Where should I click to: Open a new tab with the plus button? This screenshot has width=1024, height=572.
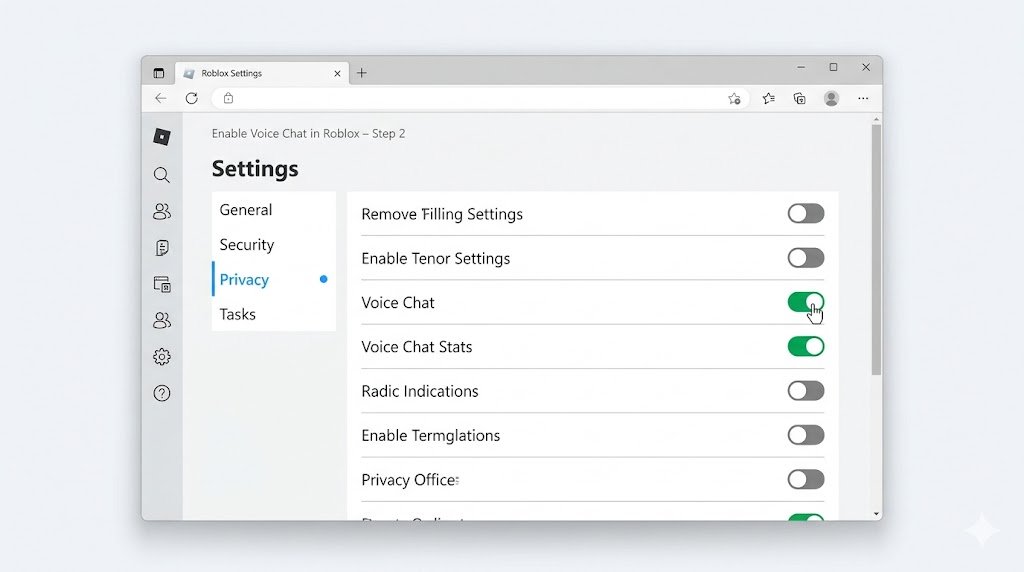click(362, 73)
